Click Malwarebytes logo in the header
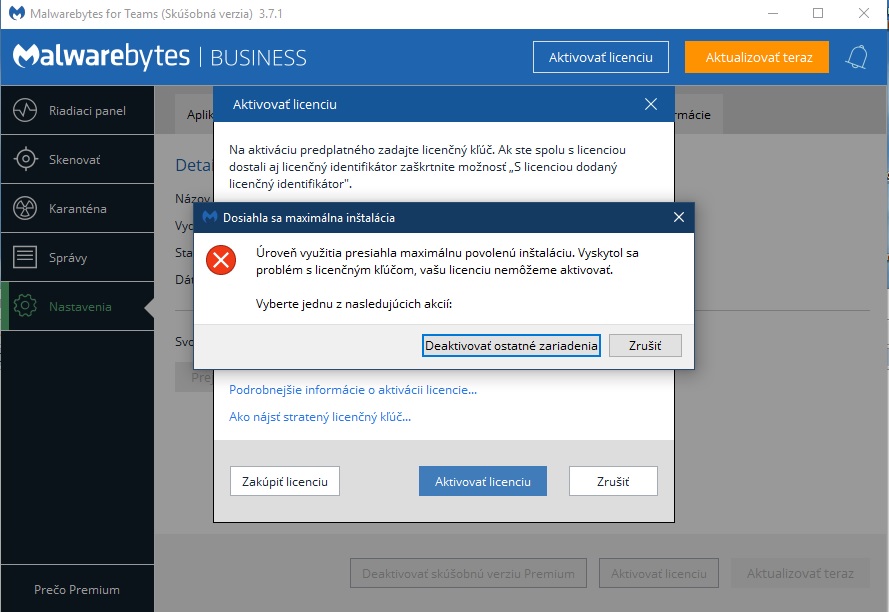Viewport: 889px width, 612px height. click(x=100, y=57)
